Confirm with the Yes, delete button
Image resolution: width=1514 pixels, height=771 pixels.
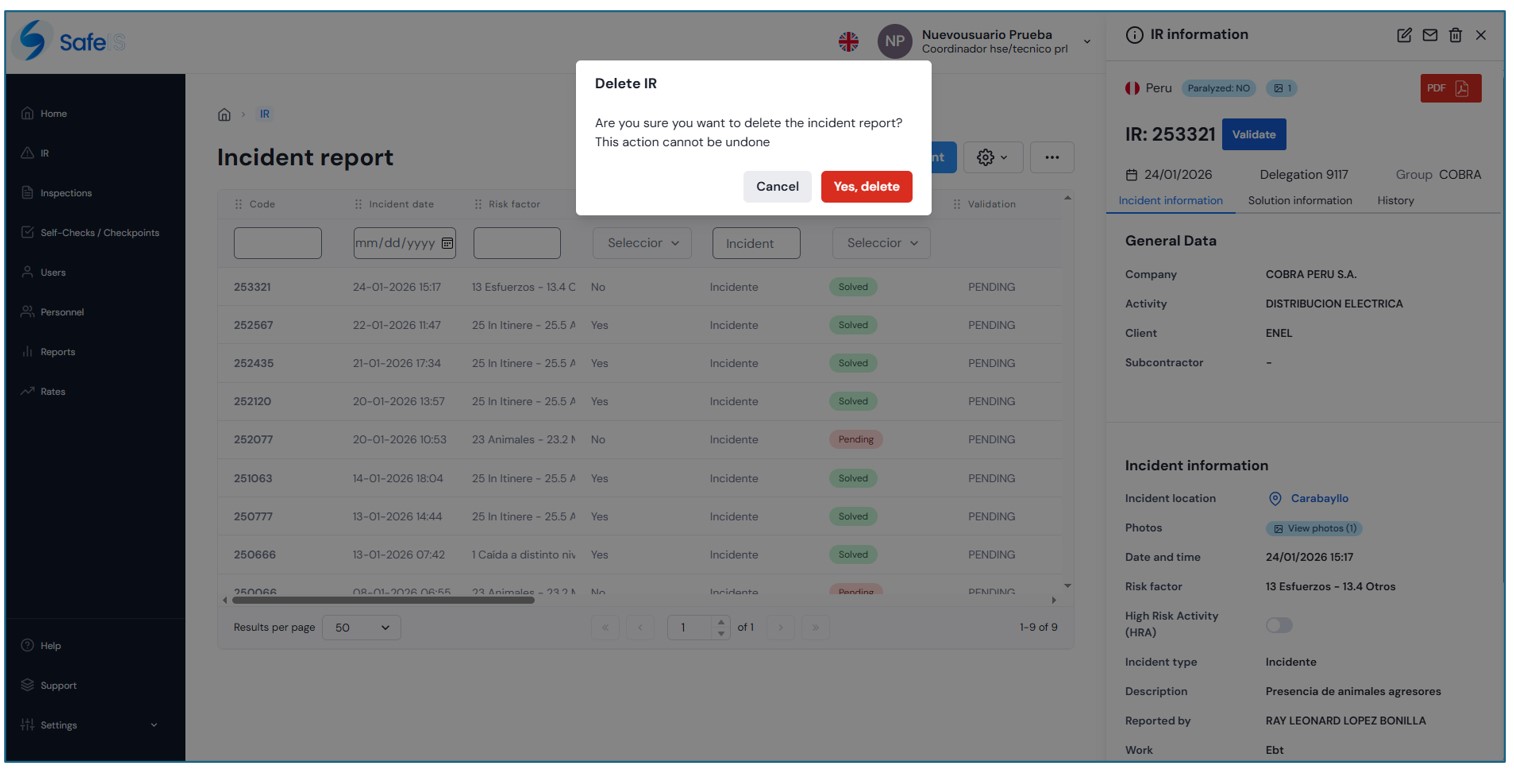click(x=866, y=187)
